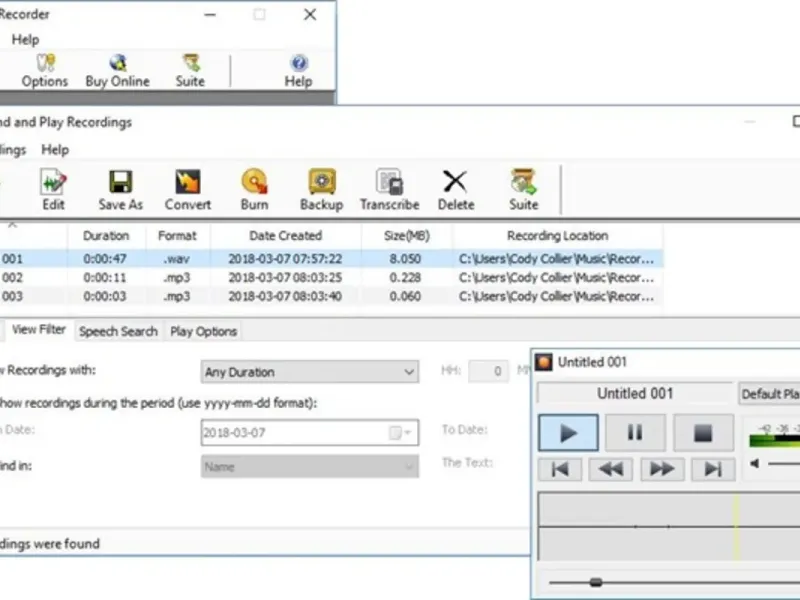The height and width of the screenshot is (600, 800).
Task: Sort by the Format column header
Action: pyautogui.click(x=177, y=236)
